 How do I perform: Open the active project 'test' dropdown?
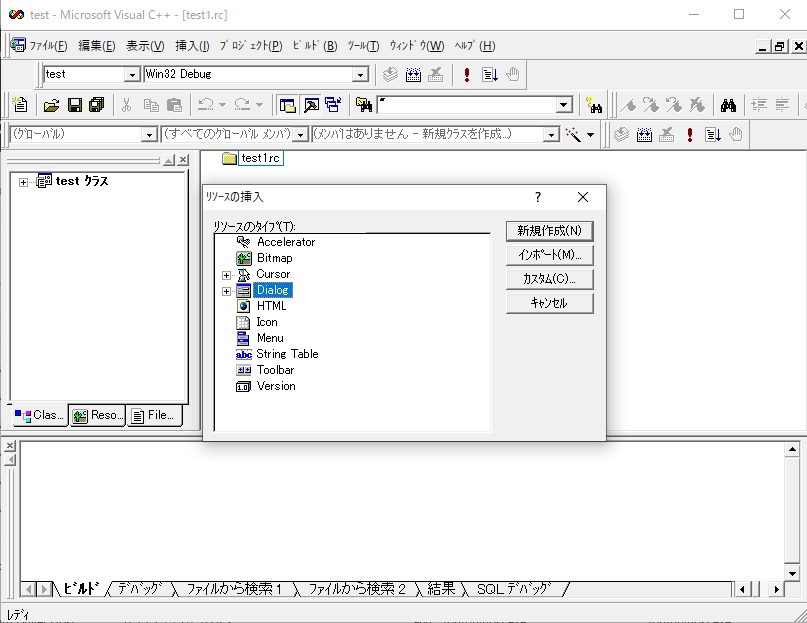coord(132,75)
